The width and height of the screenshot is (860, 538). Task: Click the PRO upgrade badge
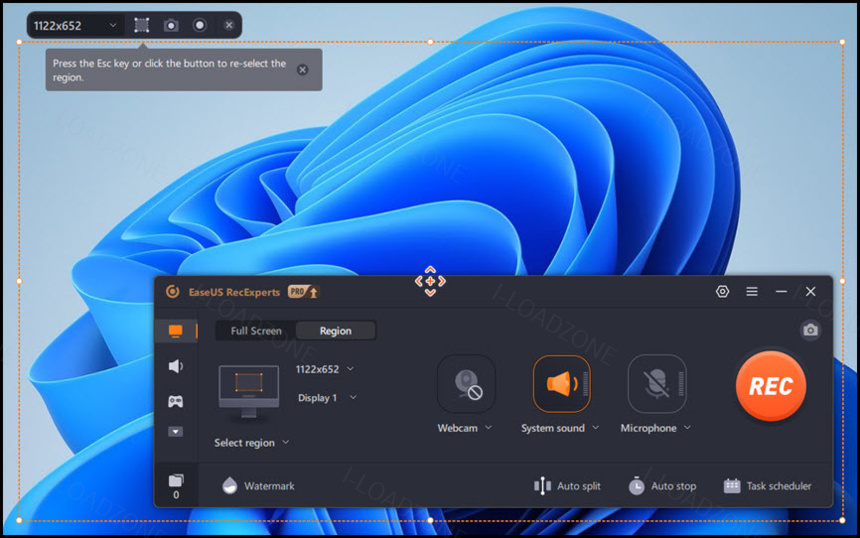pos(303,292)
